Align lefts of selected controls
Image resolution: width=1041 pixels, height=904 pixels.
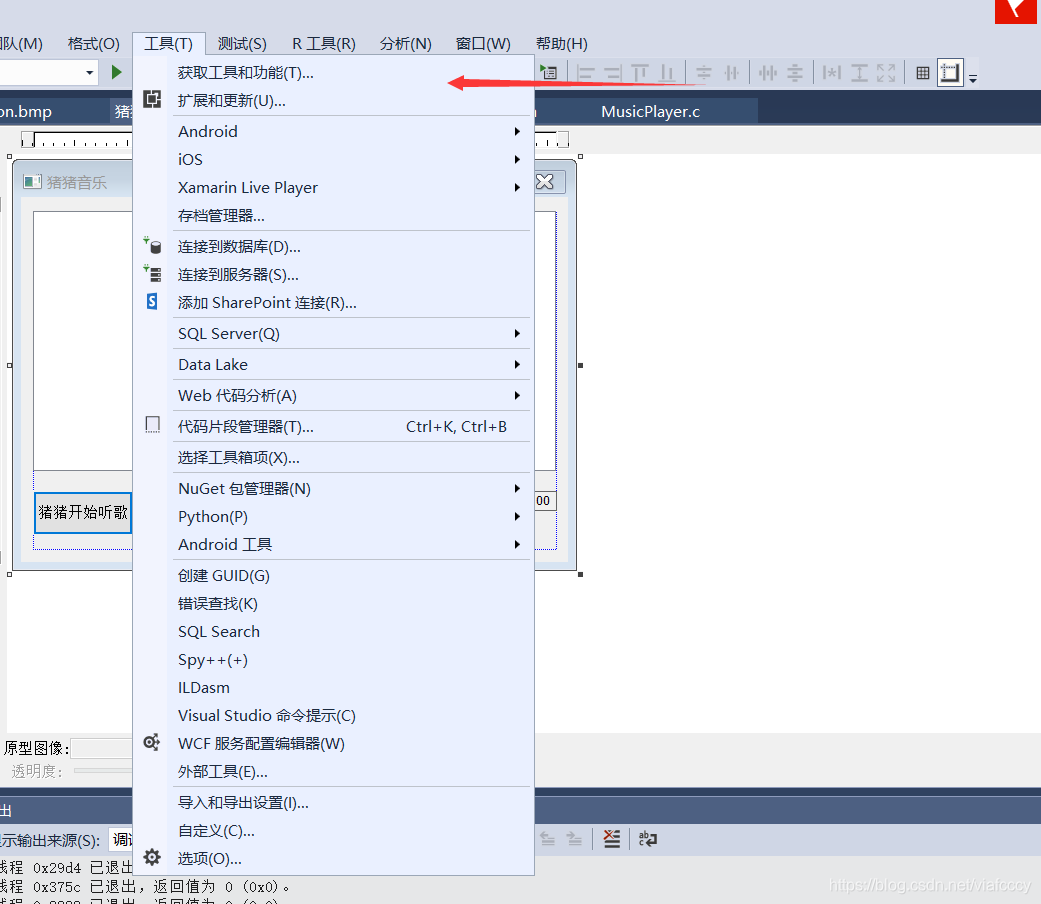[586, 72]
